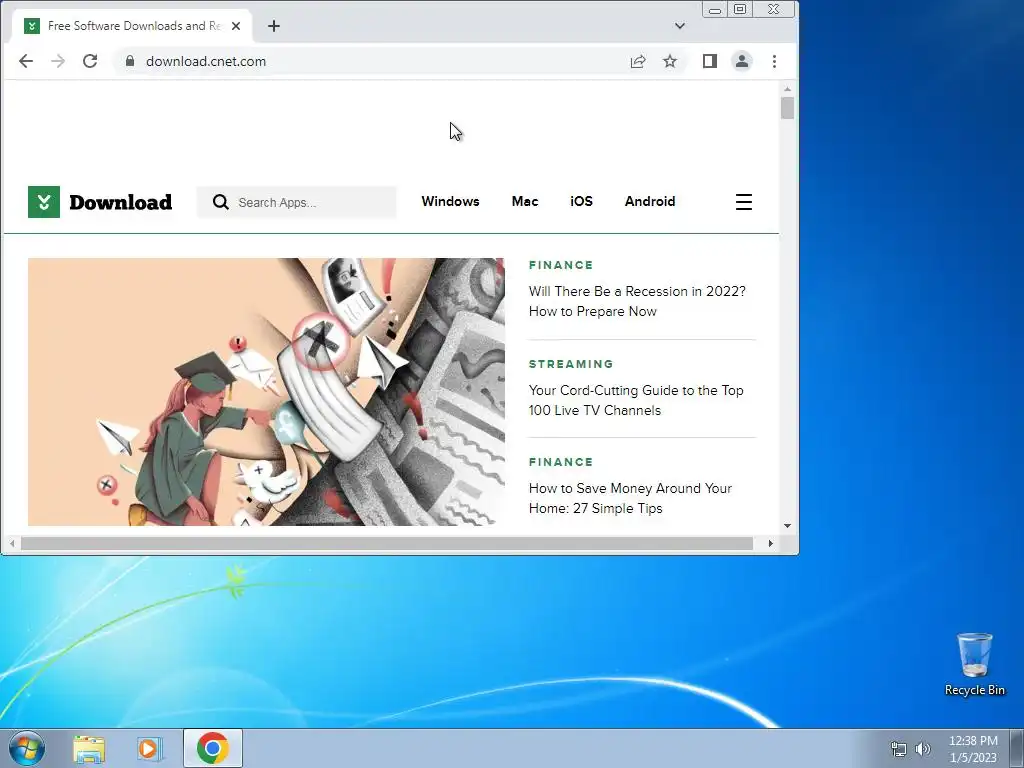Expand the tab search chevron
The width and height of the screenshot is (1024, 768).
click(x=680, y=26)
